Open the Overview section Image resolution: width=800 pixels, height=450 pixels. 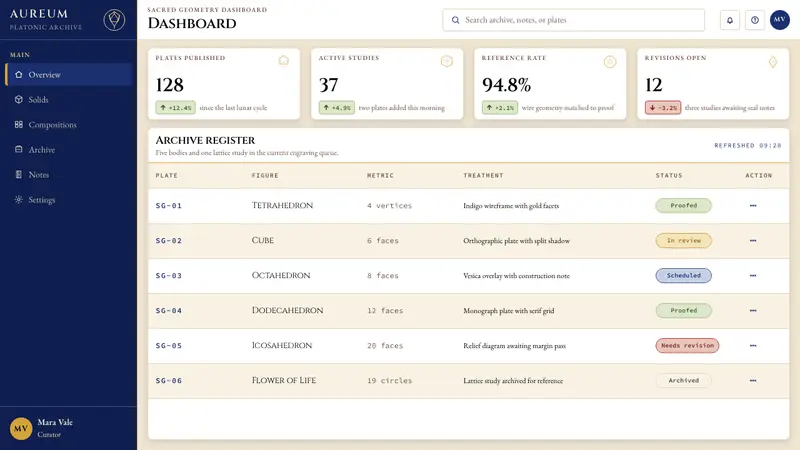click(x=68, y=74)
